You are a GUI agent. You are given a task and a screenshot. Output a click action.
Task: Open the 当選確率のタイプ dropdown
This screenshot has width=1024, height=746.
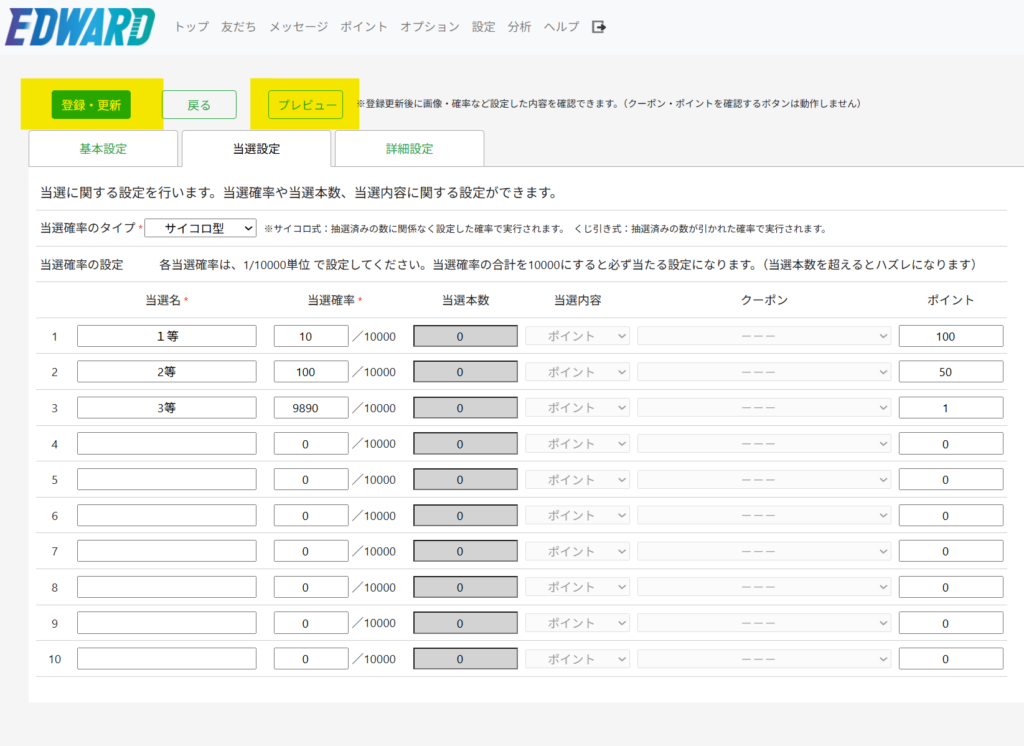[200, 228]
